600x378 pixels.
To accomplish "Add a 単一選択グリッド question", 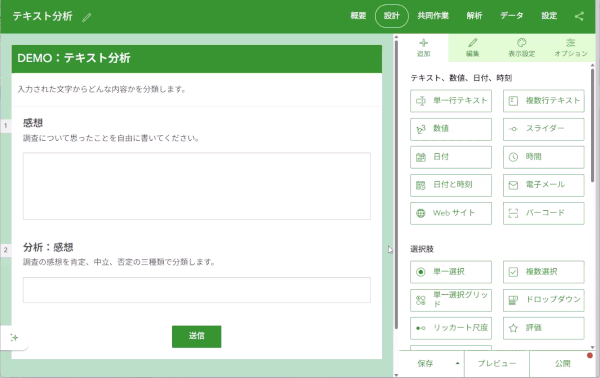I will point(451,300).
